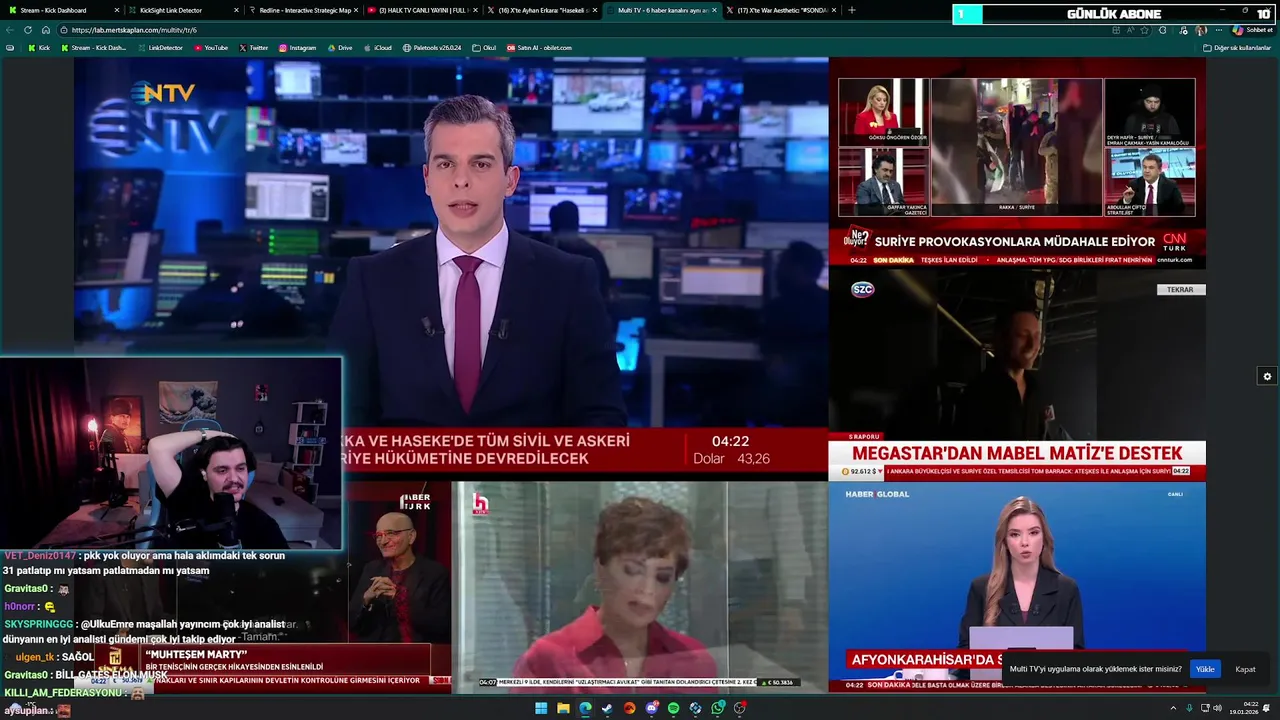Open Multi TV settings gear icon
Screen dimensions: 1280x720
(1267, 376)
